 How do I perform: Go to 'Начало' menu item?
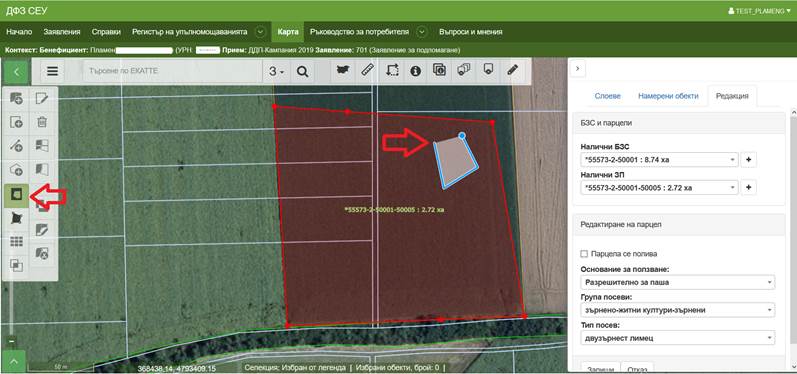coord(19,32)
